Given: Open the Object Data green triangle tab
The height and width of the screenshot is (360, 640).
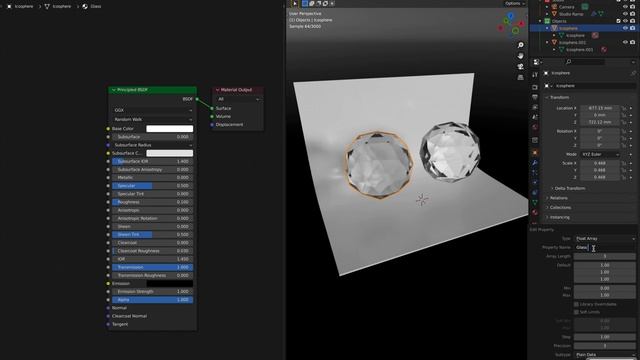Looking at the screenshot, I should 535,202.
